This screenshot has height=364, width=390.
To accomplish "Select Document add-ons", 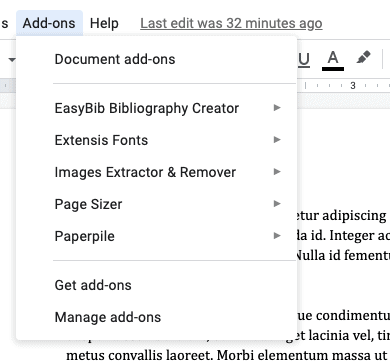I will tap(157, 59).
